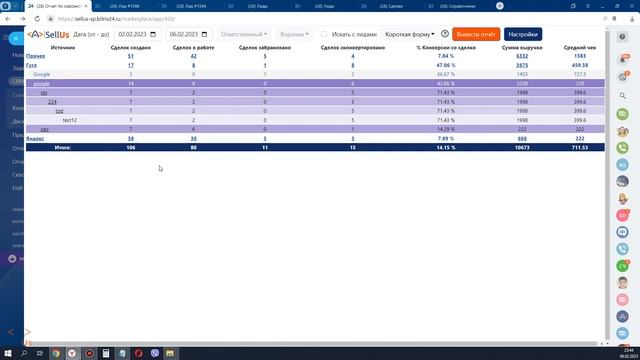Open Opera from taskbar
Image resolution: width=640 pixels, height=360 pixels.
click(x=139, y=353)
